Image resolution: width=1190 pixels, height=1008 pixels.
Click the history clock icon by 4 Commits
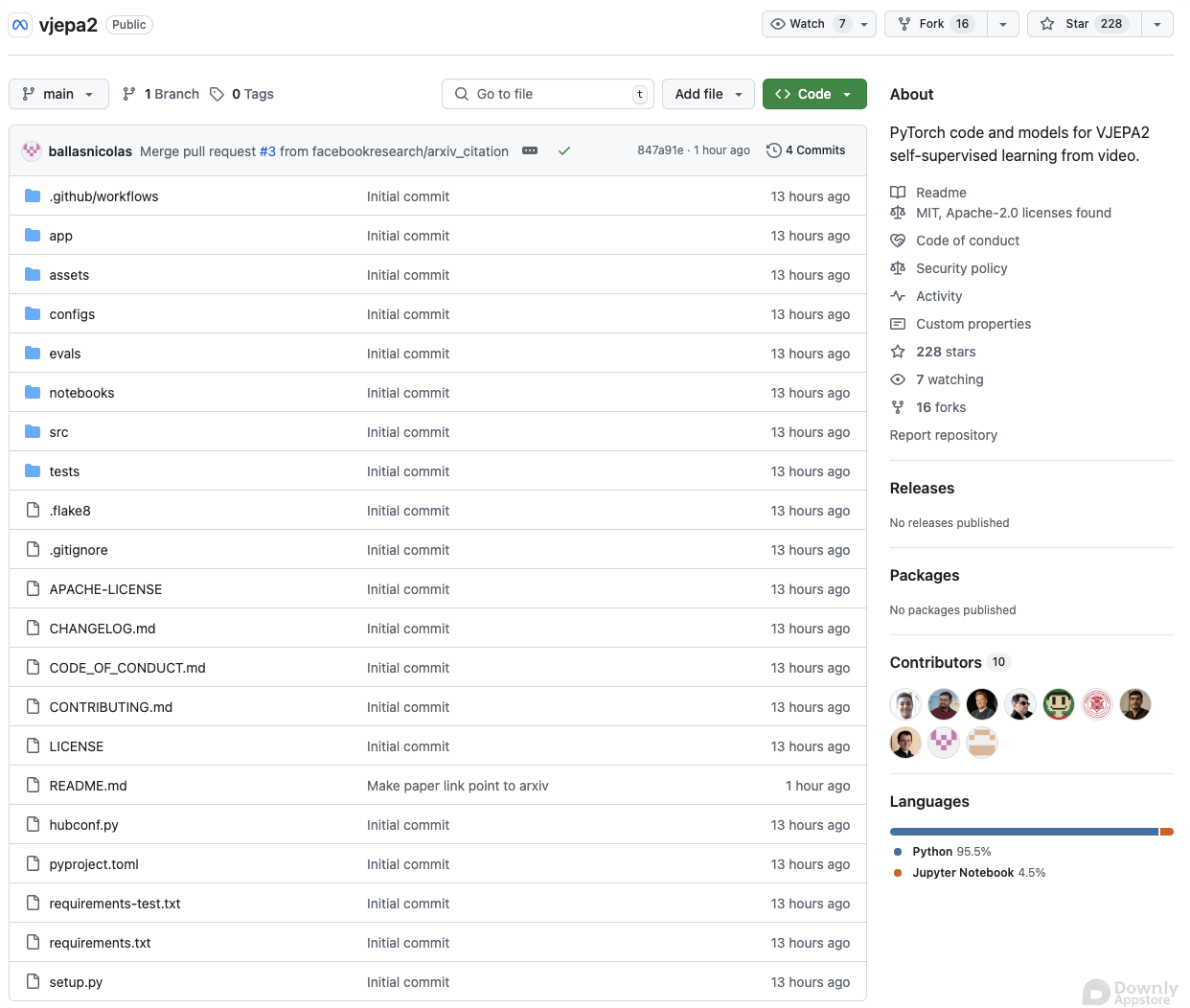pos(774,150)
